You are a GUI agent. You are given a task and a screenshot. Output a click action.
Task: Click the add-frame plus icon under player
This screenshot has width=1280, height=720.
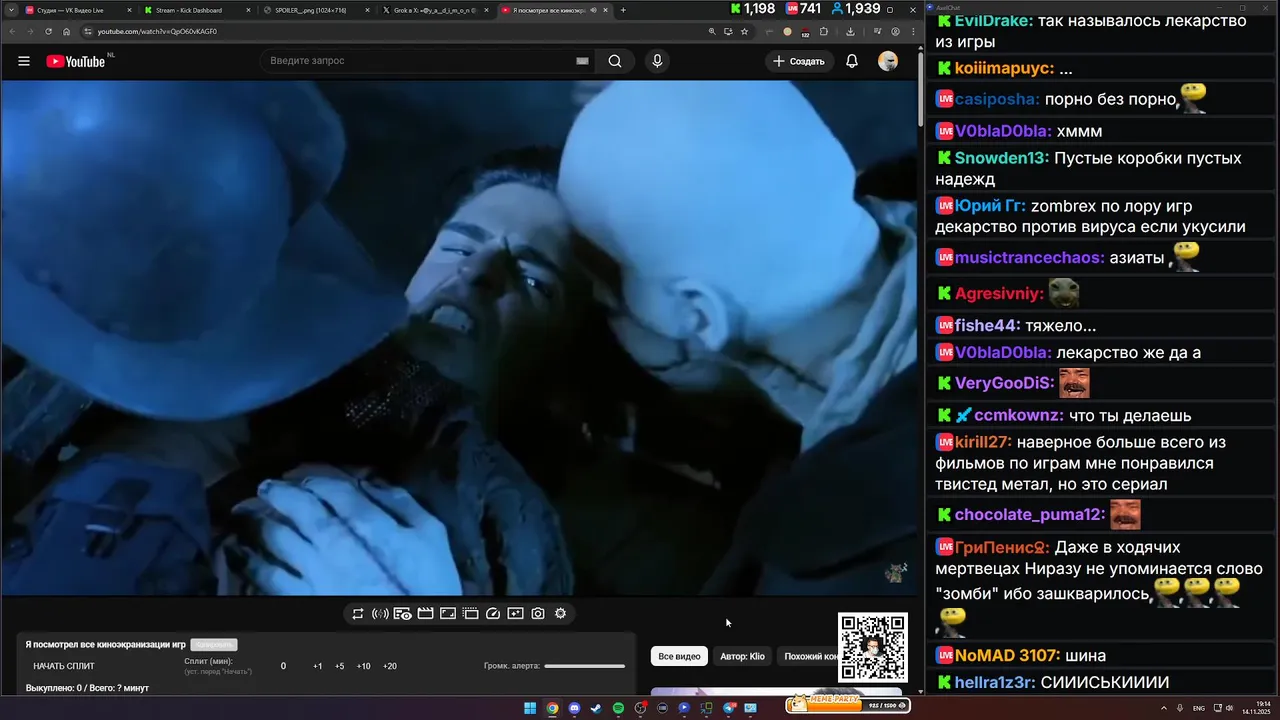pos(515,614)
